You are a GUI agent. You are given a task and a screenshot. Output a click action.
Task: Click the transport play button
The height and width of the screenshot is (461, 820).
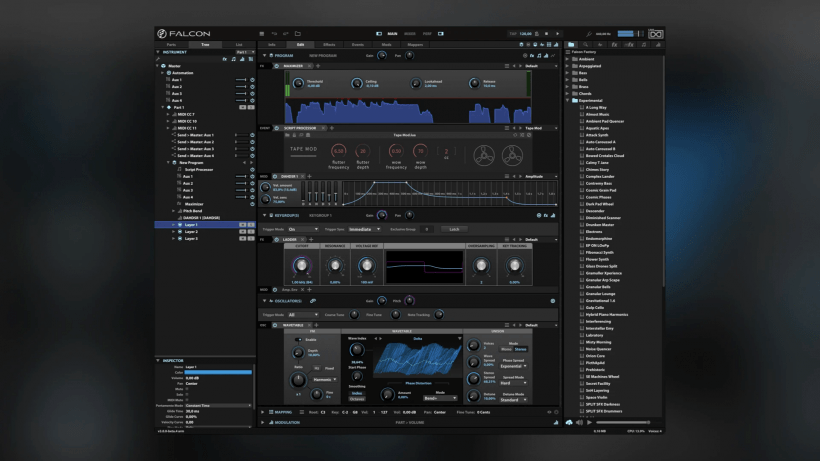(557, 33)
